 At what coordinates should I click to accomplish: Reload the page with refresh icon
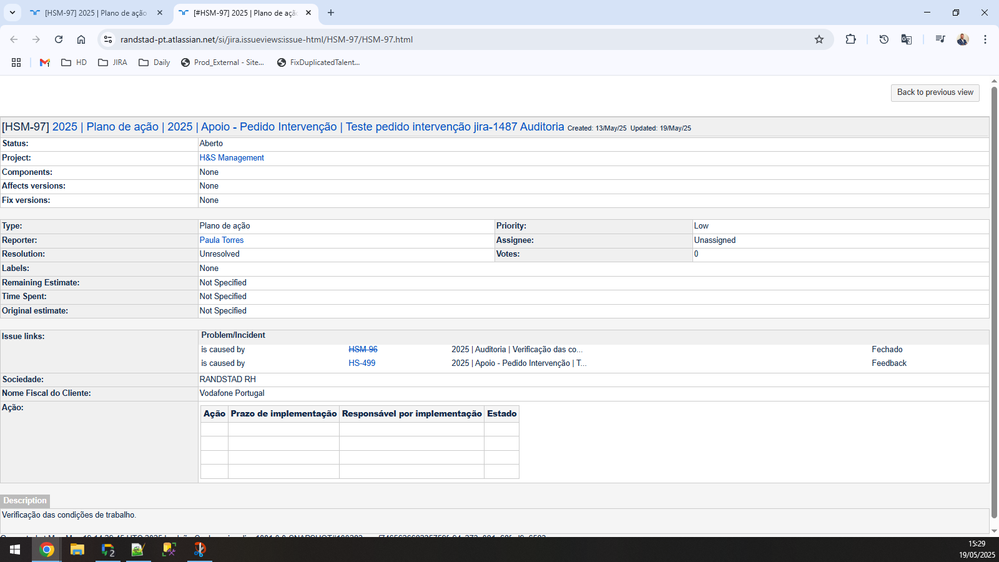pos(59,40)
